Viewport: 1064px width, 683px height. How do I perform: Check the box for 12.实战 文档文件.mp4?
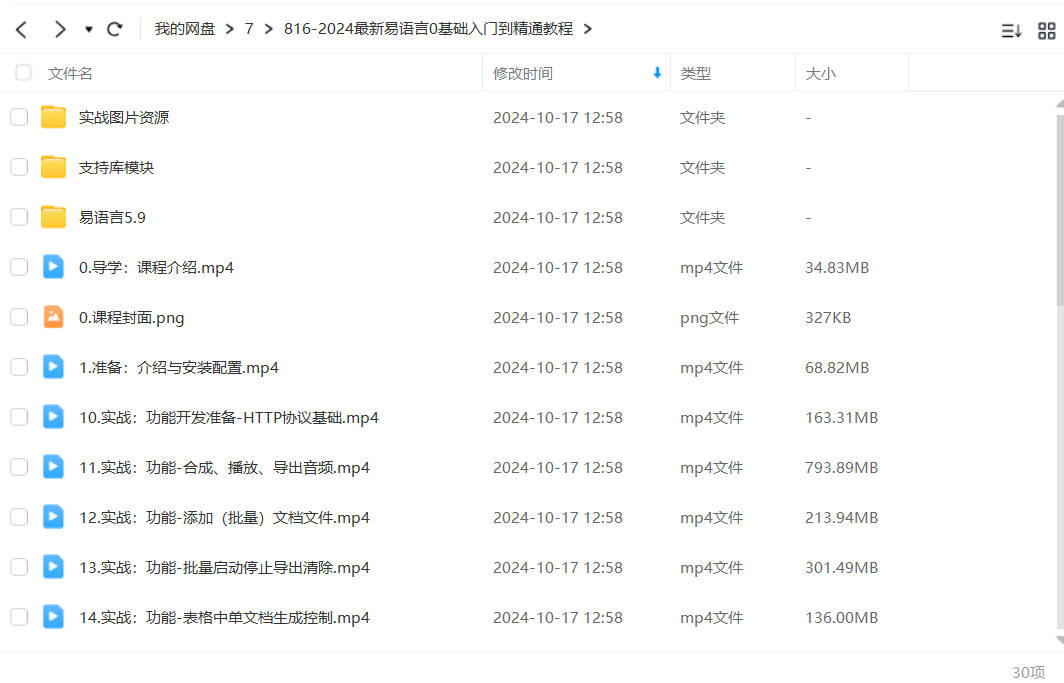click(19, 517)
